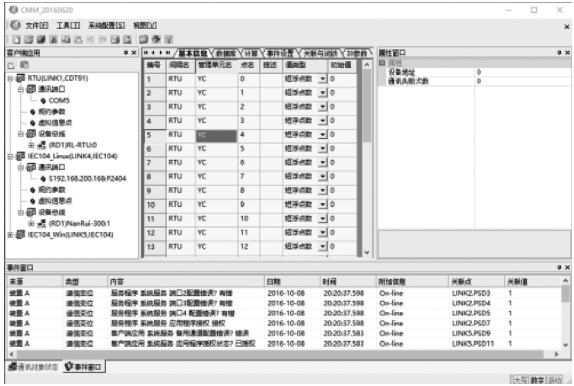Image resolution: width=574 pixels, height=386 pixels.
Task: Click the Copy toolbar icon
Action: (x=66, y=40)
